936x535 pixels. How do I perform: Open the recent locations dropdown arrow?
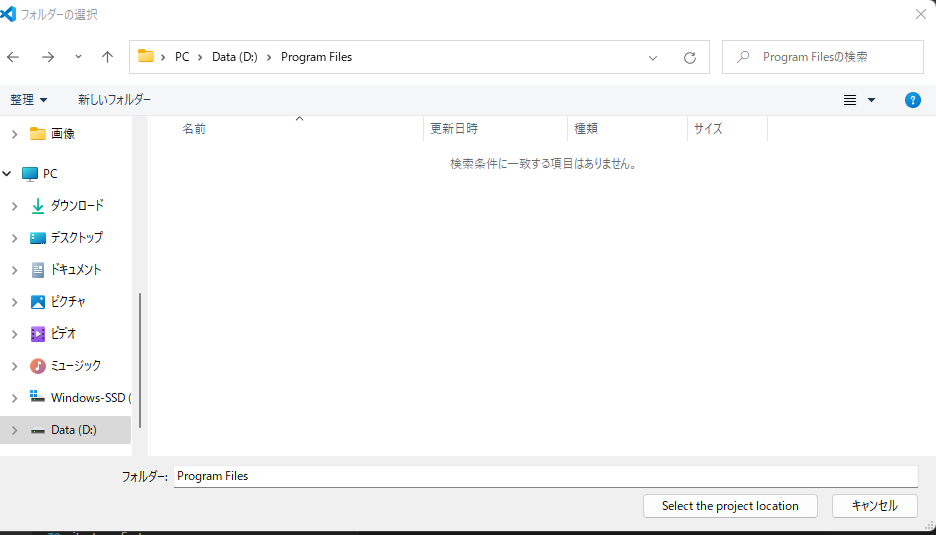pos(78,57)
